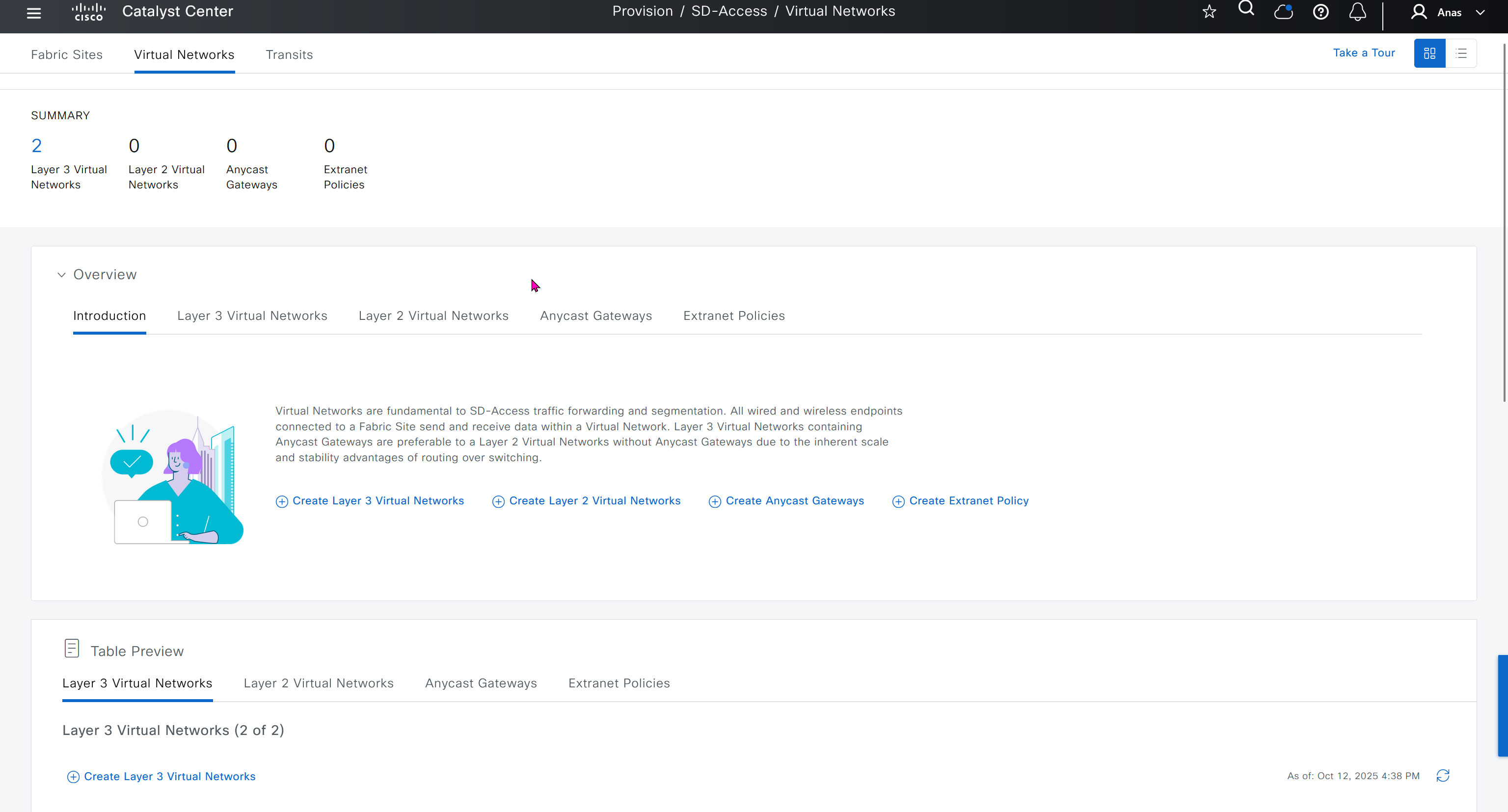The width and height of the screenshot is (1508, 812).
Task: Switch to list view
Action: pos(1460,53)
